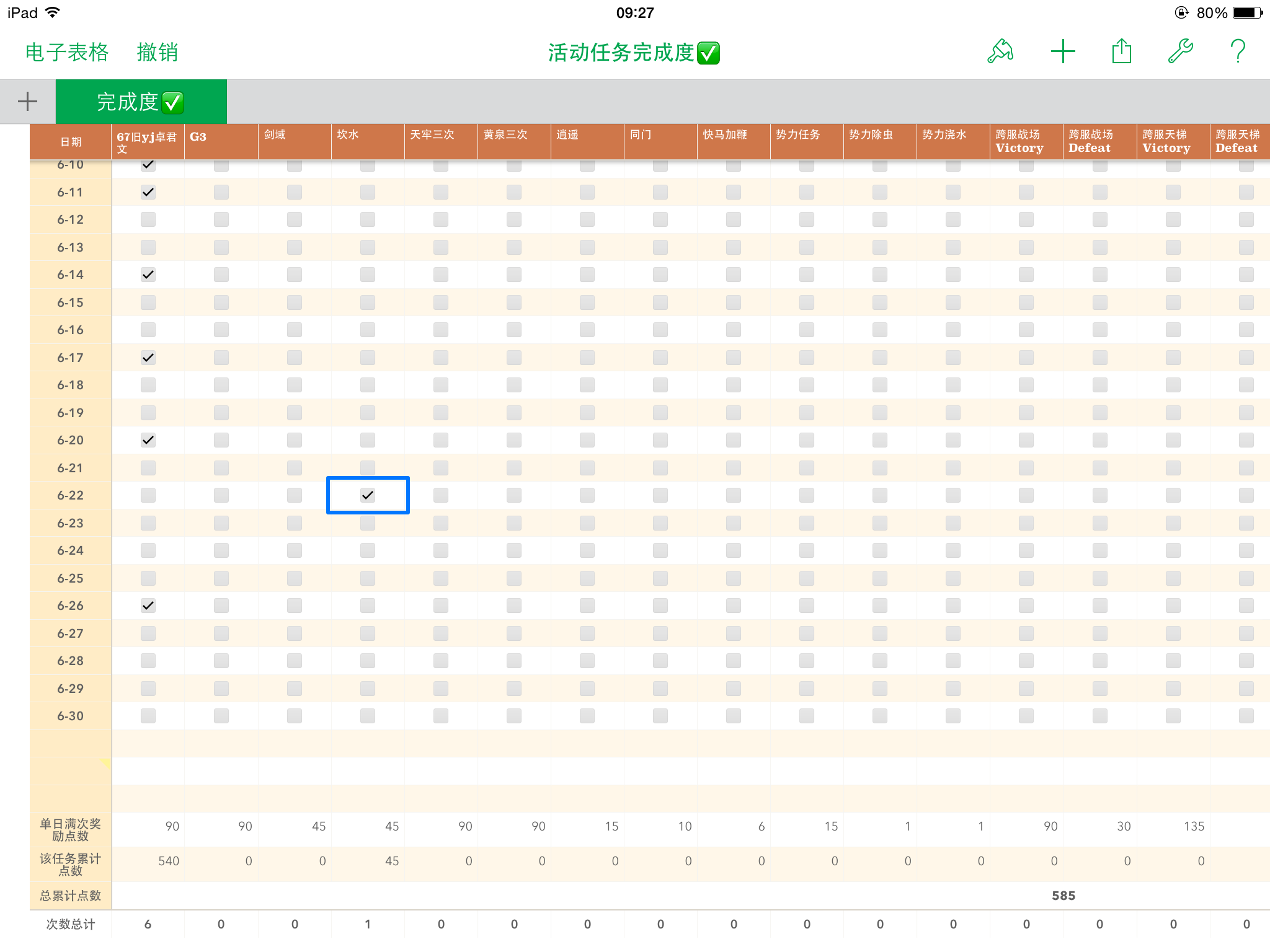Tap the 09:27 clock in status bar
1270x952 pixels.
(x=635, y=12)
